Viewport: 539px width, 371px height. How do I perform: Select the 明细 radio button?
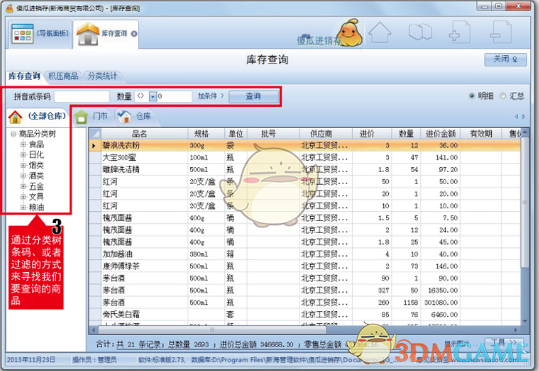(x=472, y=96)
